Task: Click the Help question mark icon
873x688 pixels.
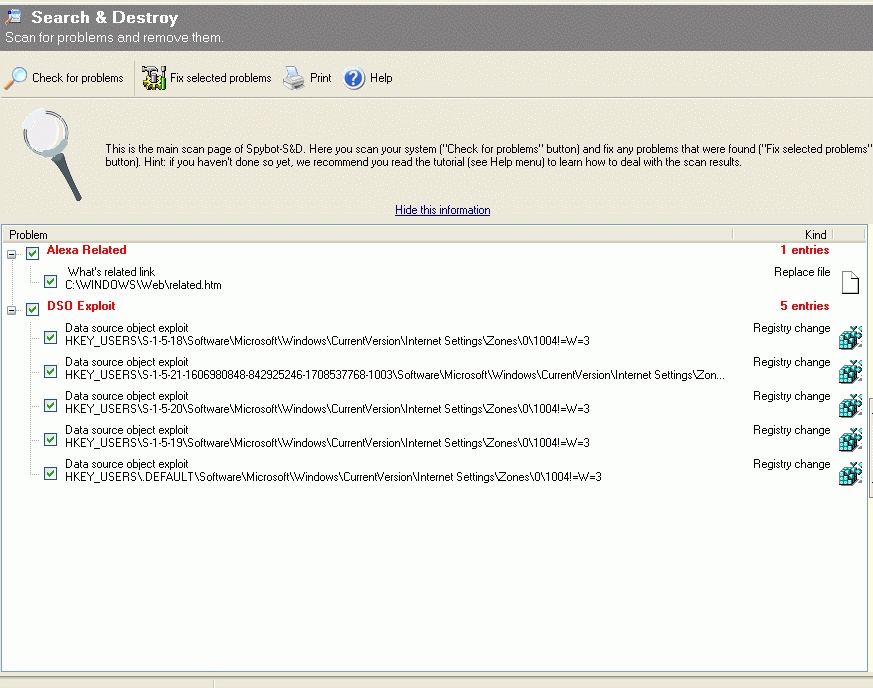Action: (x=354, y=78)
